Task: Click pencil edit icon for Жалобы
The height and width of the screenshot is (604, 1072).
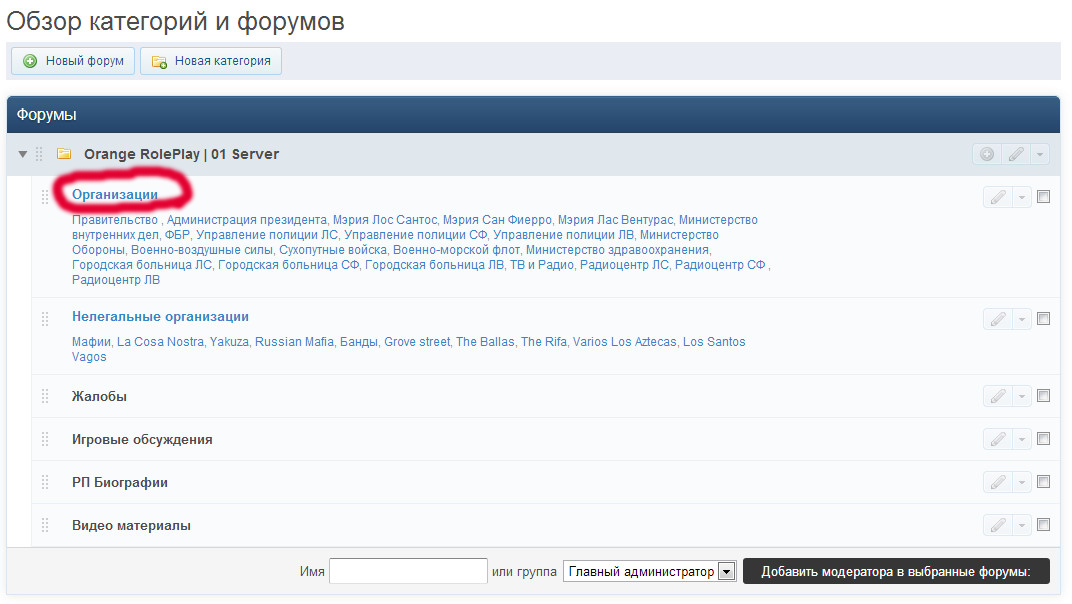Action: (998, 395)
